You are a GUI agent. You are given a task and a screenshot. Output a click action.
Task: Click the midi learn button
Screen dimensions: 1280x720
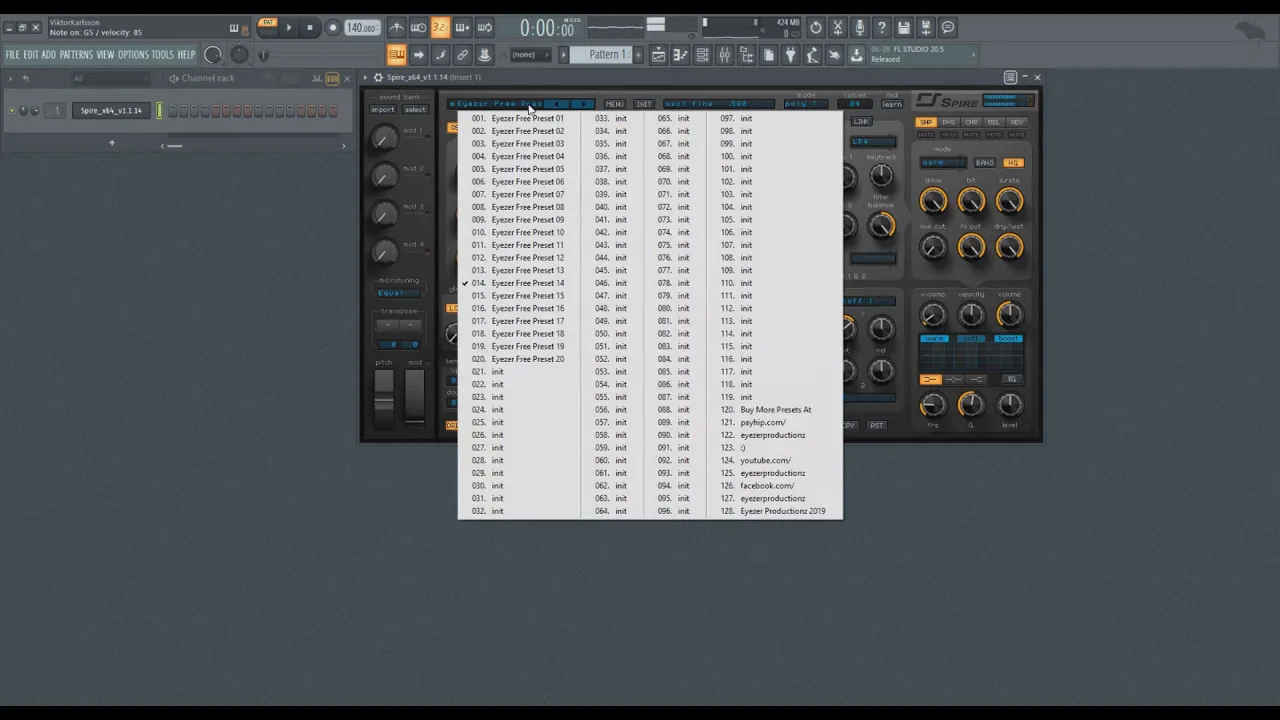[x=892, y=104]
